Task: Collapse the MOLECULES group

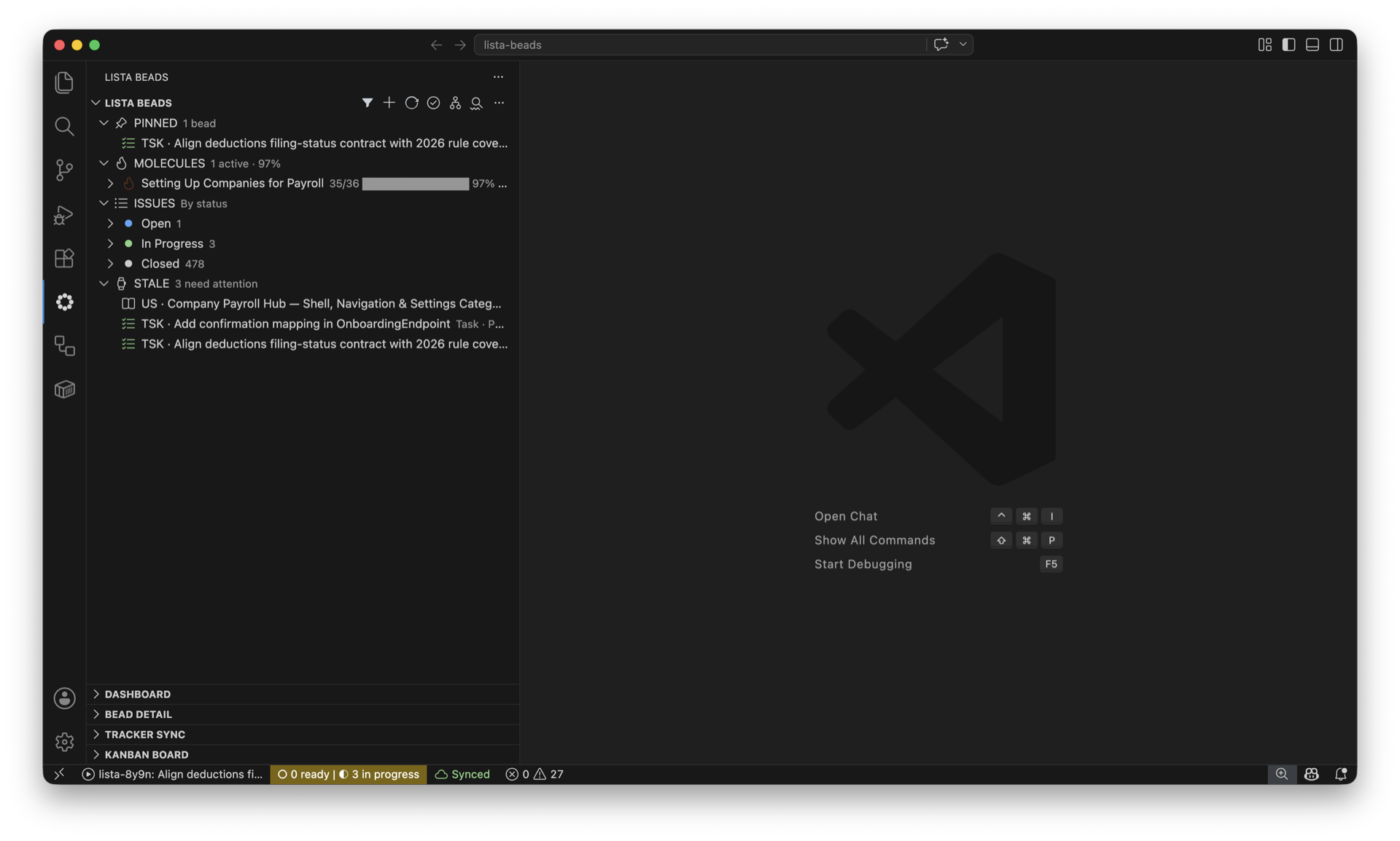Action: (x=104, y=163)
